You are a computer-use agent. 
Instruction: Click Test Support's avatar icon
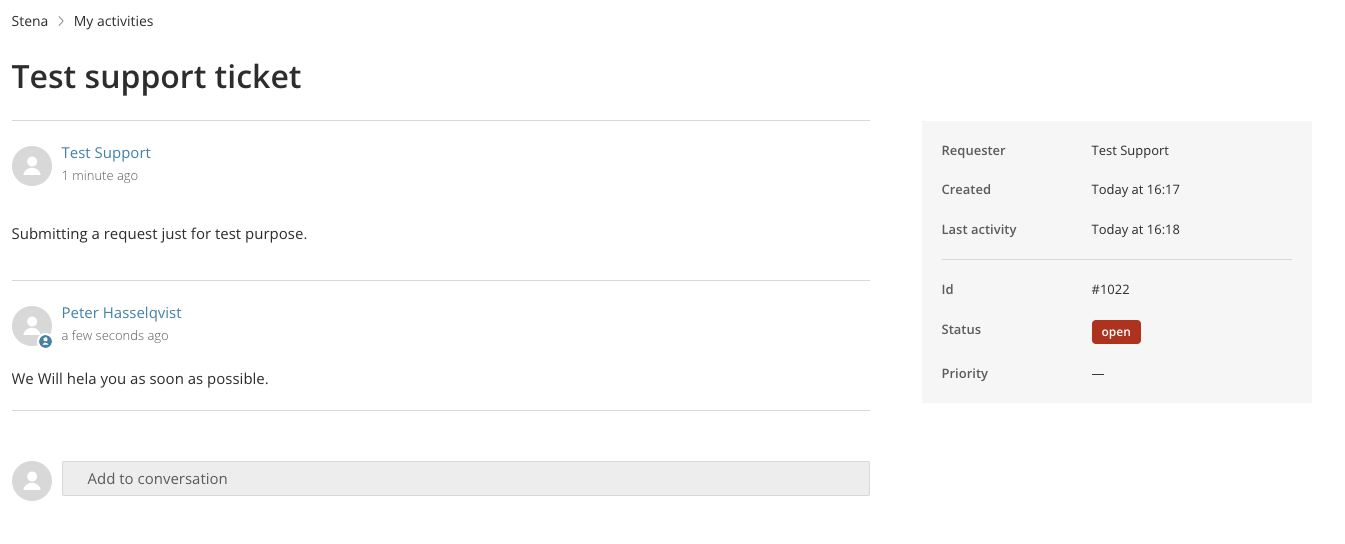(32, 165)
